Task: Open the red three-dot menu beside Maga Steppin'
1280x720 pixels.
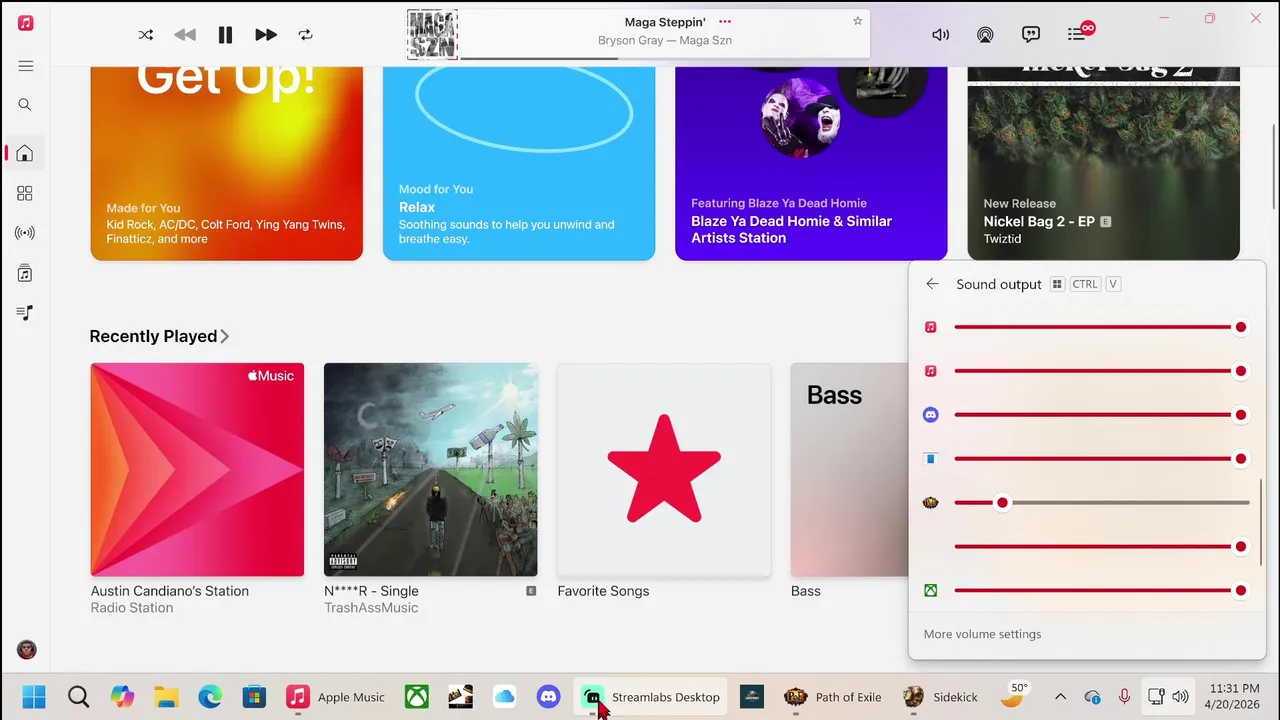Action: (x=725, y=21)
